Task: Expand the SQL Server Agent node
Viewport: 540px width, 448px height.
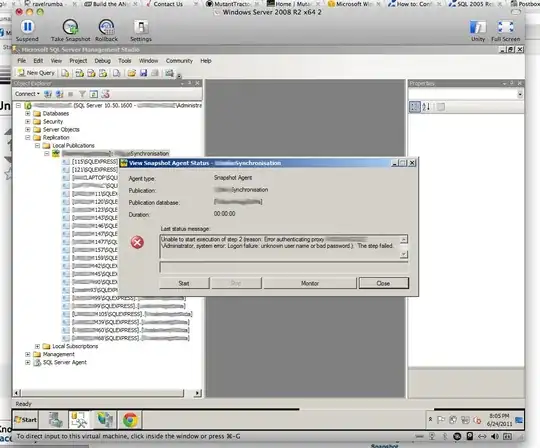Action: [x=28, y=362]
